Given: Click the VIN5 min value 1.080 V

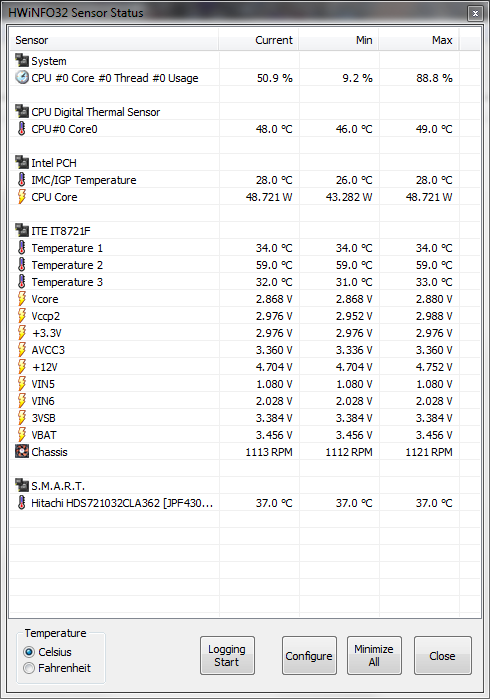Looking at the screenshot, I should click(x=354, y=384).
